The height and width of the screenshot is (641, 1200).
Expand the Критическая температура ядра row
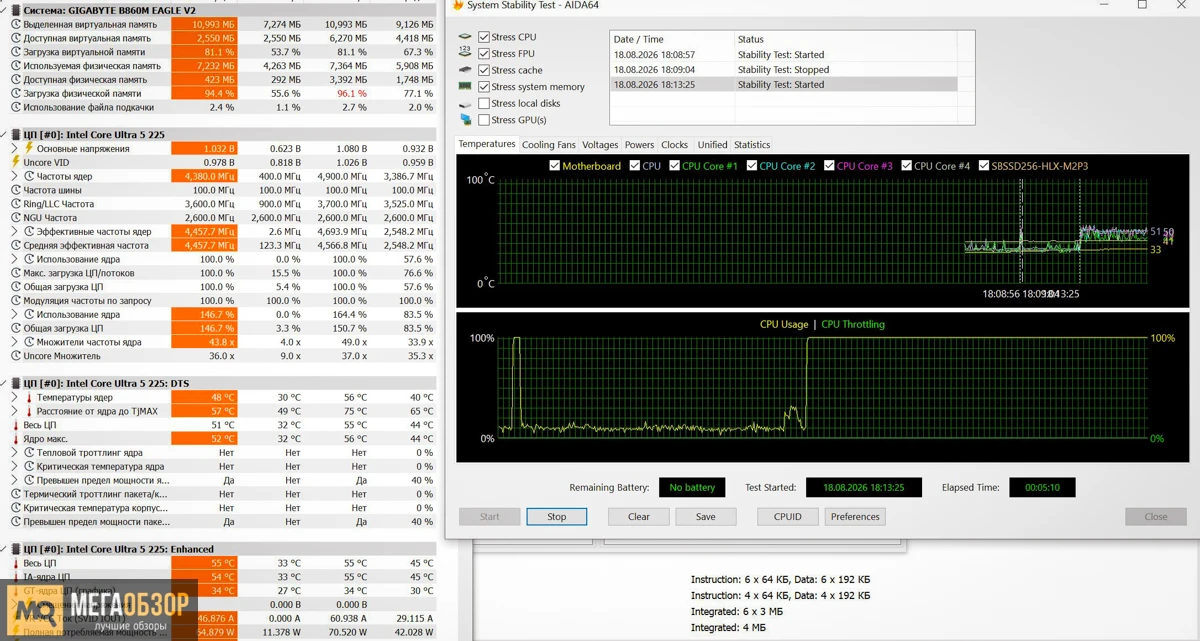tap(14, 466)
